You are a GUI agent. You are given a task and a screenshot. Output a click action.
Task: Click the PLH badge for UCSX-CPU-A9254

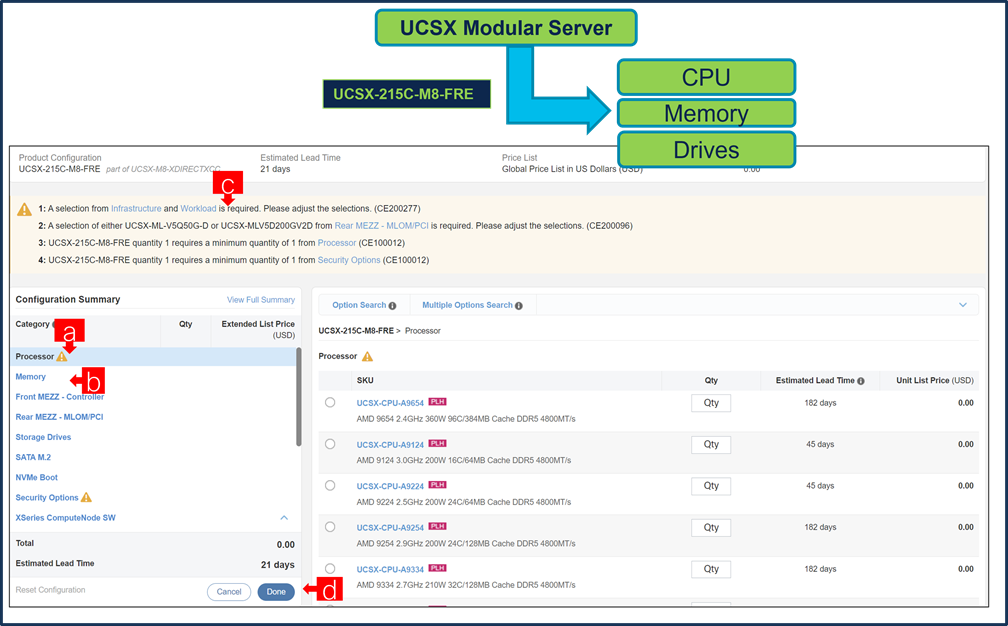(438, 526)
